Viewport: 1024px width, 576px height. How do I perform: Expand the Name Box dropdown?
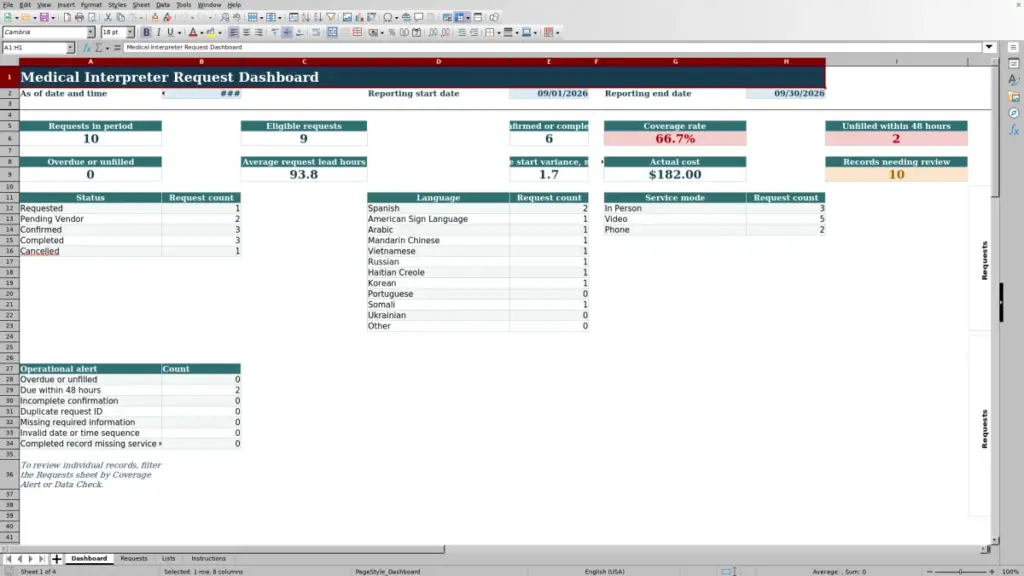click(70, 48)
